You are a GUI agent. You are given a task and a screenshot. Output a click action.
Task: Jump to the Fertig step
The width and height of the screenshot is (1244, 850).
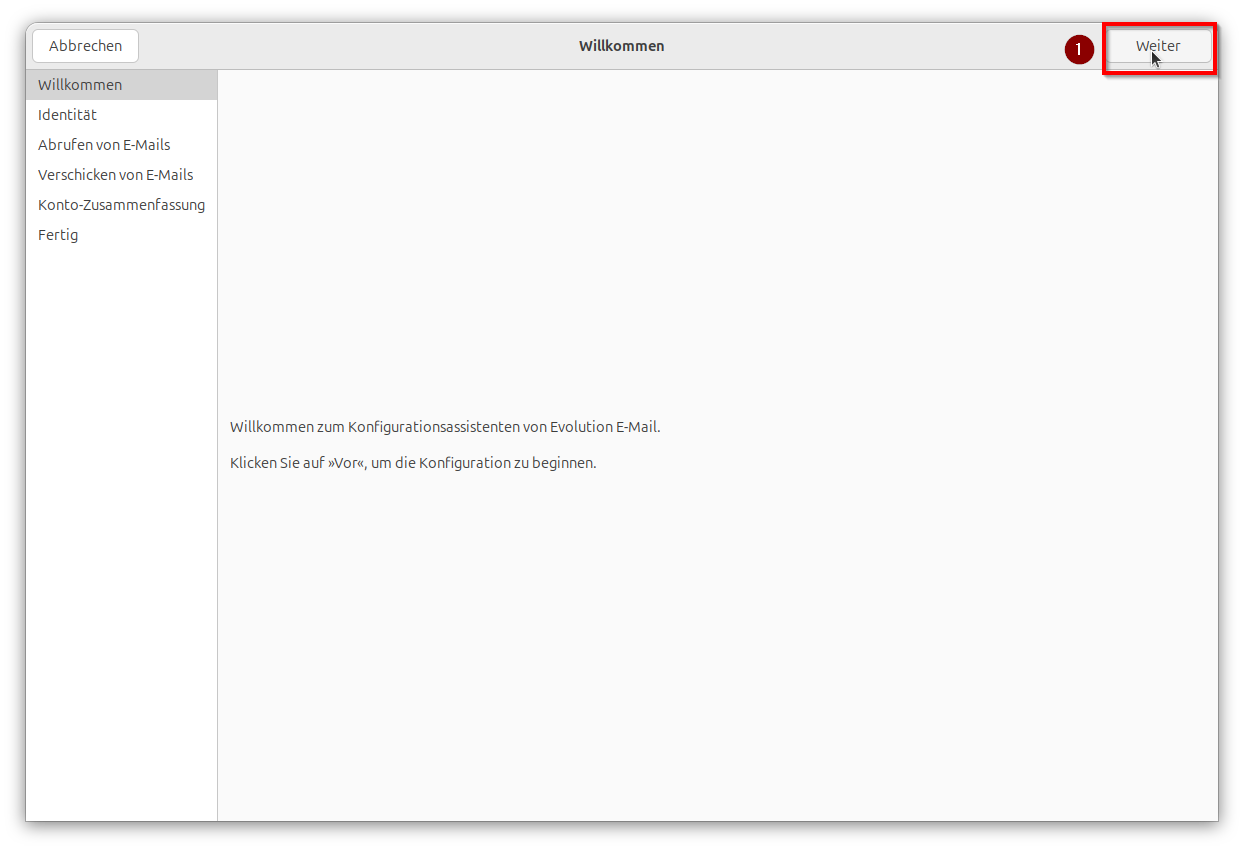(x=58, y=234)
